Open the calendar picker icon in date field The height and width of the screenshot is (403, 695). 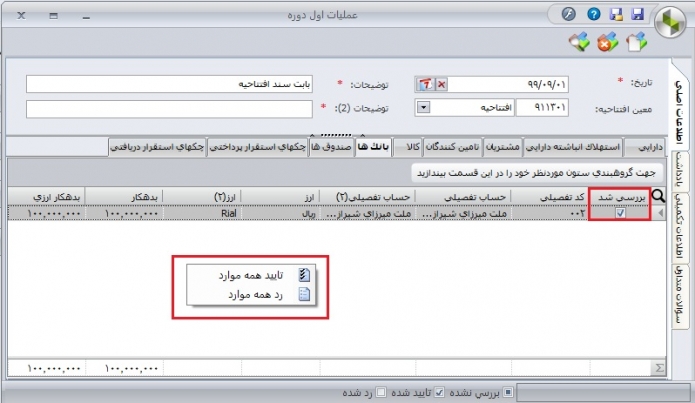(425, 83)
